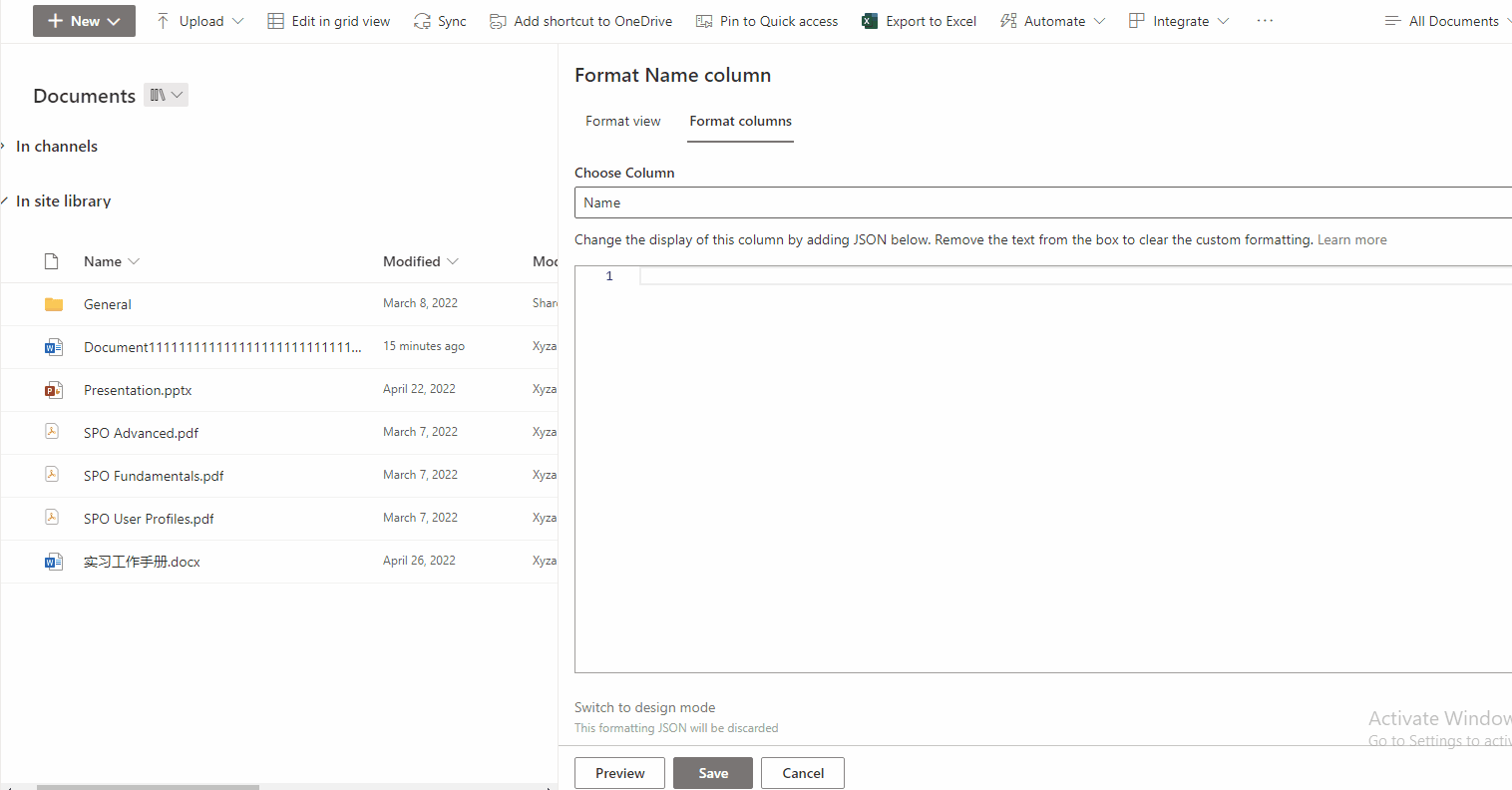The height and width of the screenshot is (790, 1512).
Task: Open the General folder
Action: coord(108,304)
